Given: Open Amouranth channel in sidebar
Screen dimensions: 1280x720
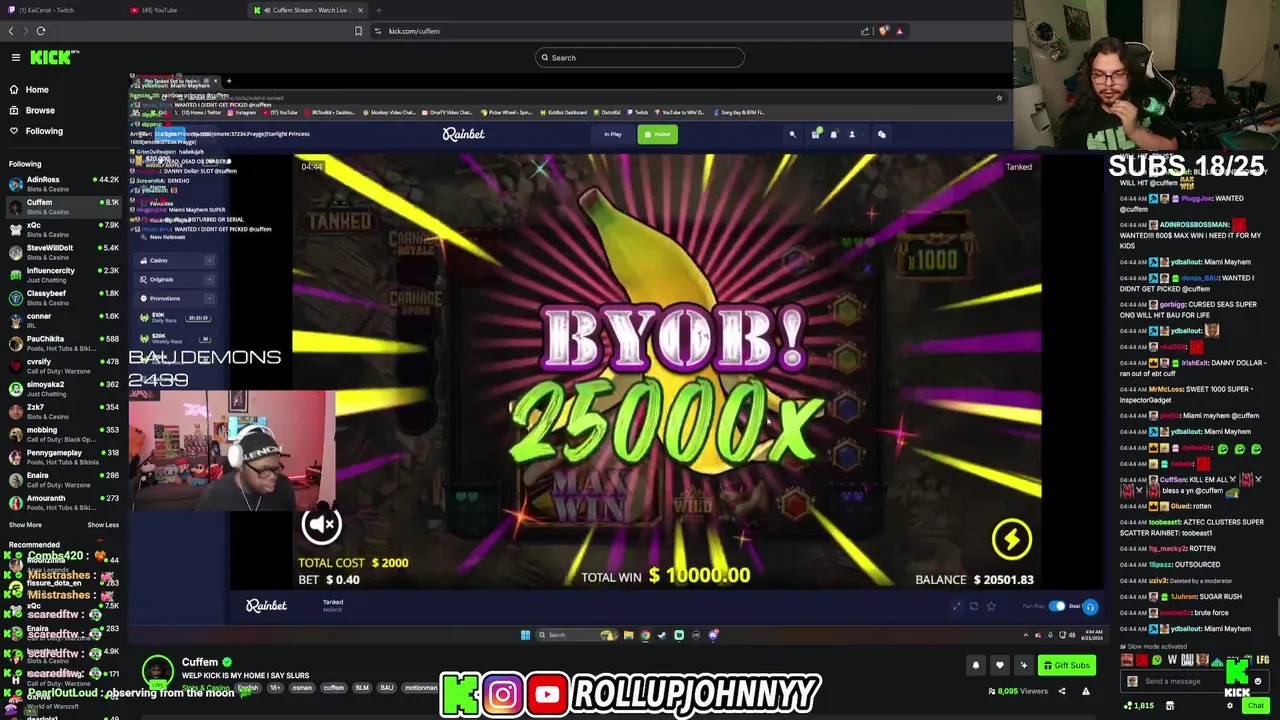Looking at the screenshot, I should [x=62, y=502].
